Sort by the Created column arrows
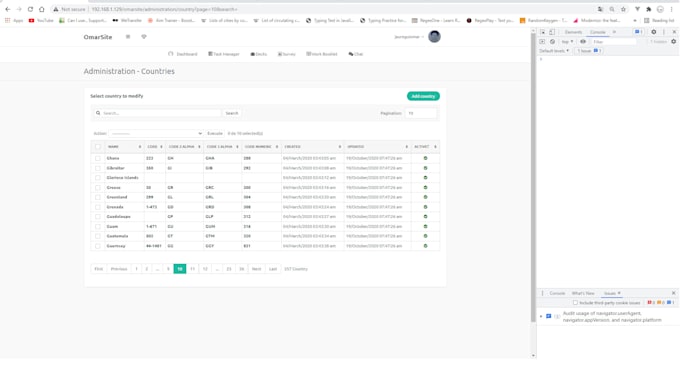 [x=340, y=147]
